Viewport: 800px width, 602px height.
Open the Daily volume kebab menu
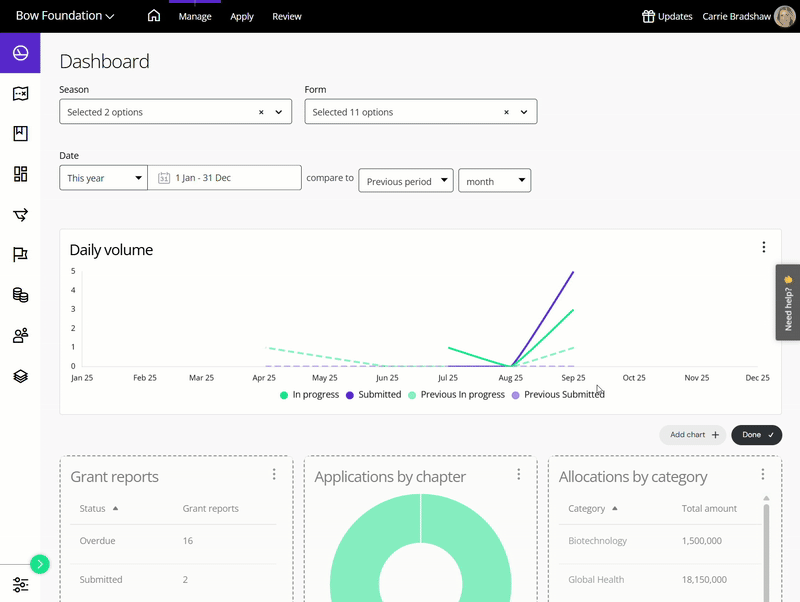(764, 247)
